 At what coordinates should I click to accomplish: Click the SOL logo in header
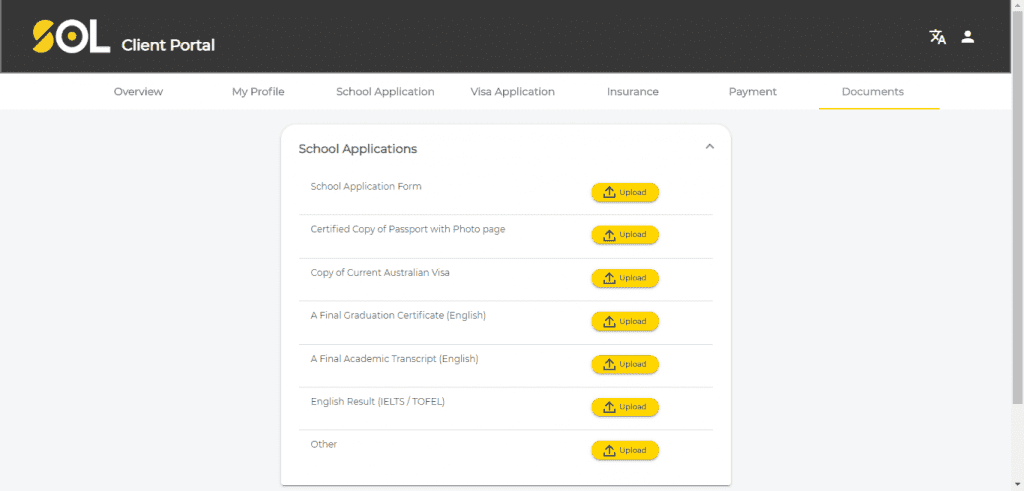tap(71, 37)
